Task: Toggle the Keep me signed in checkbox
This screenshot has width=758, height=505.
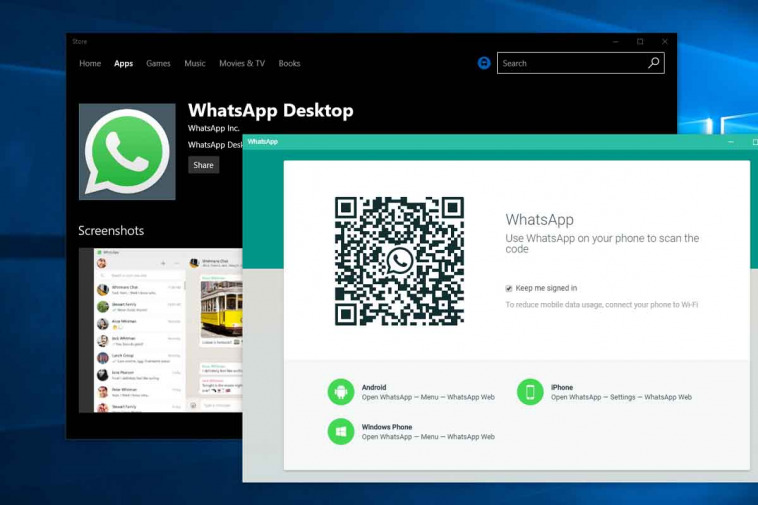Action: pos(509,288)
